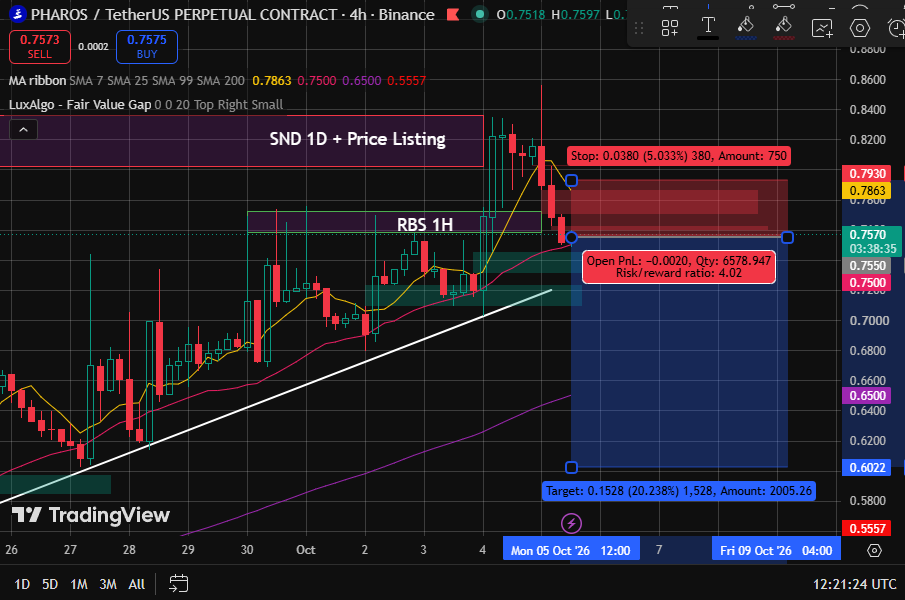This screenshot has height=600, width=905.
Task: Open the blue profit background color picker
Action: tap(746, 27)
